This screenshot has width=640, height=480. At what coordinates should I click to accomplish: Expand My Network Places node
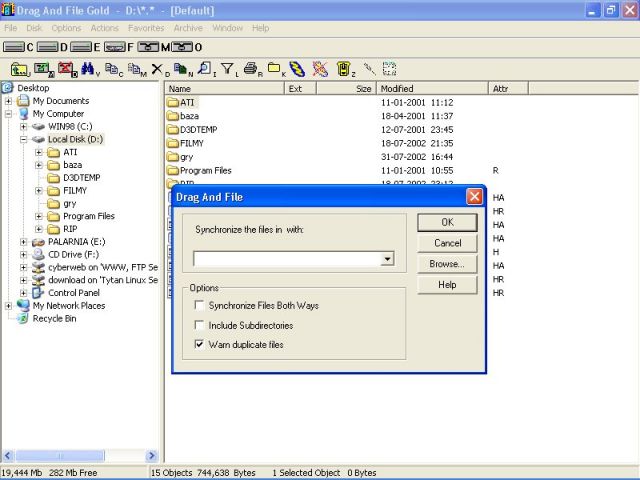[8, 306]
